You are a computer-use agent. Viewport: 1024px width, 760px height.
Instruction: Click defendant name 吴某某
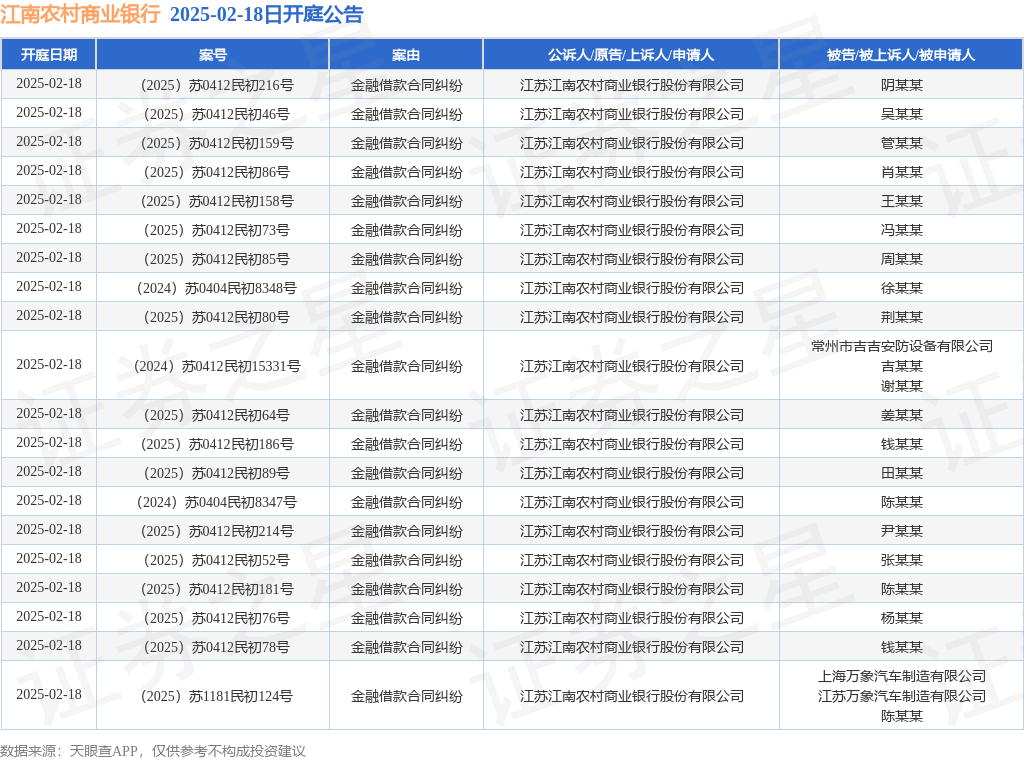pyautogui.click(x=901, y=114)
